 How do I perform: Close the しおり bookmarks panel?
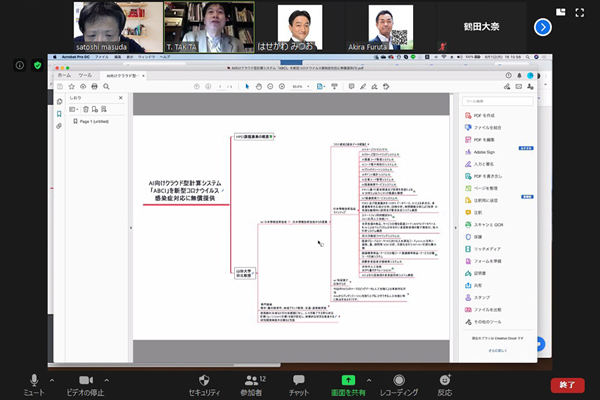pyautogui.click(x=121, y=98)
